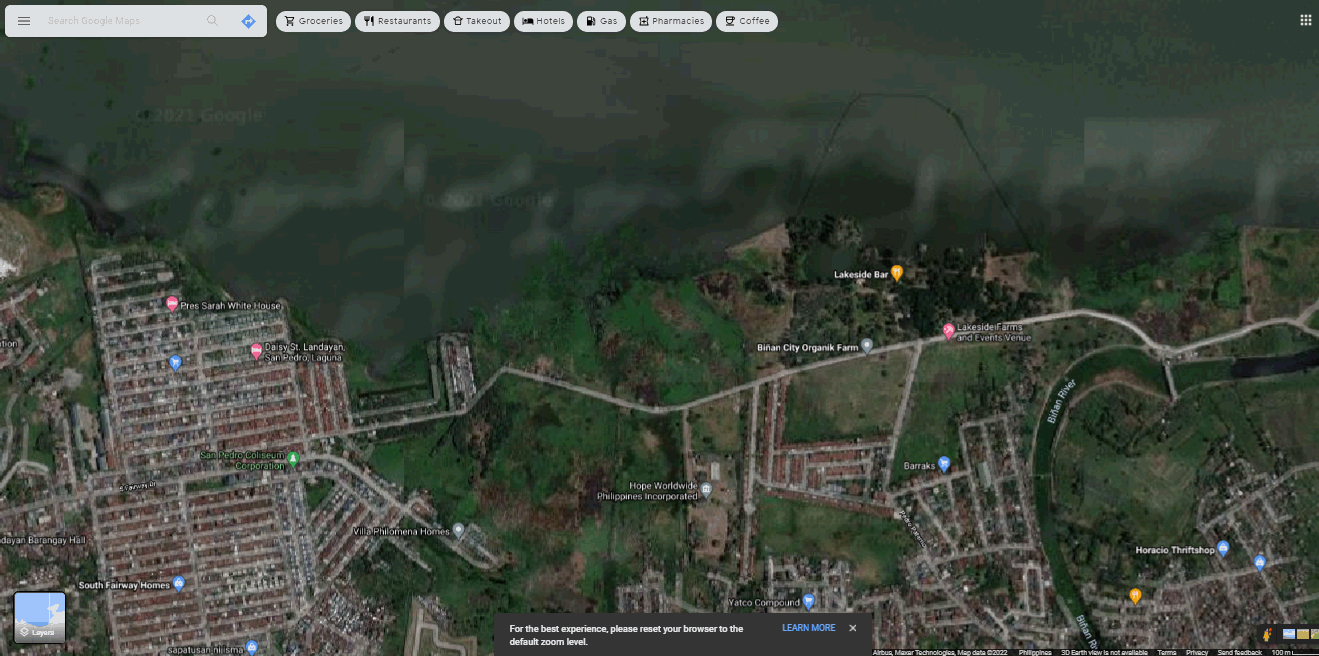Click into Search Google Maps field
This screenshot has height=656, width=1319.
[122, 21]
